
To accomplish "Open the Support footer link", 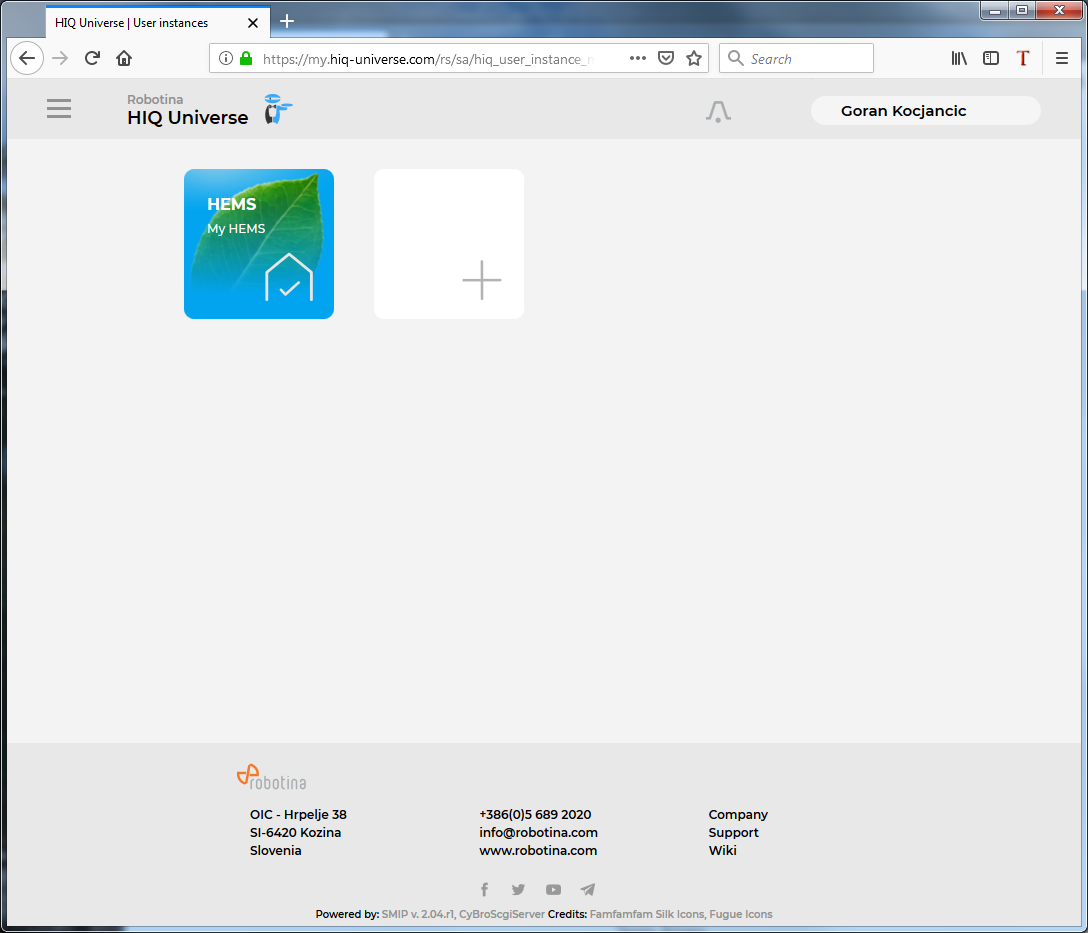I will click(733, 832).
